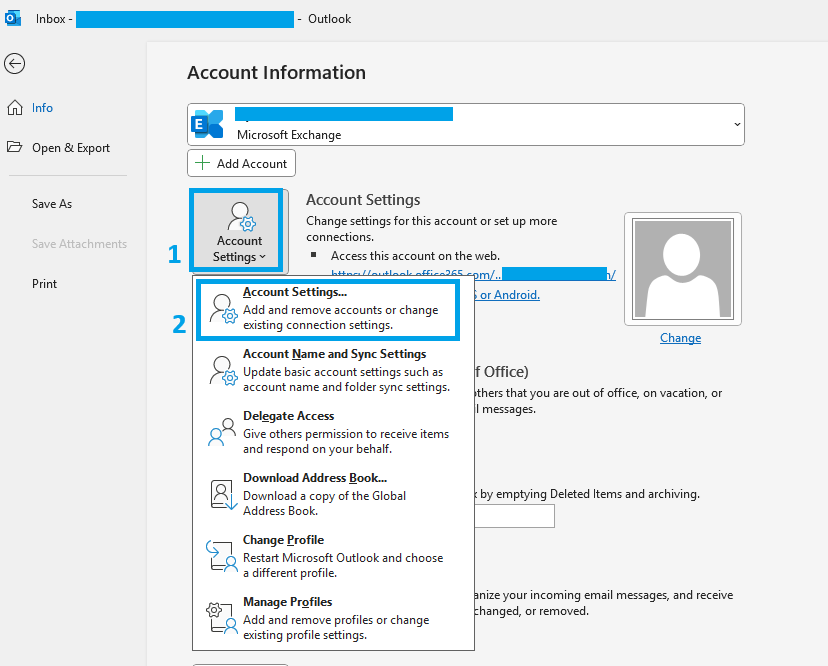Click 'Access this account on the web.' text
Image resolution: width=828 pixels, height=666 pixels.
coord(415,256)
